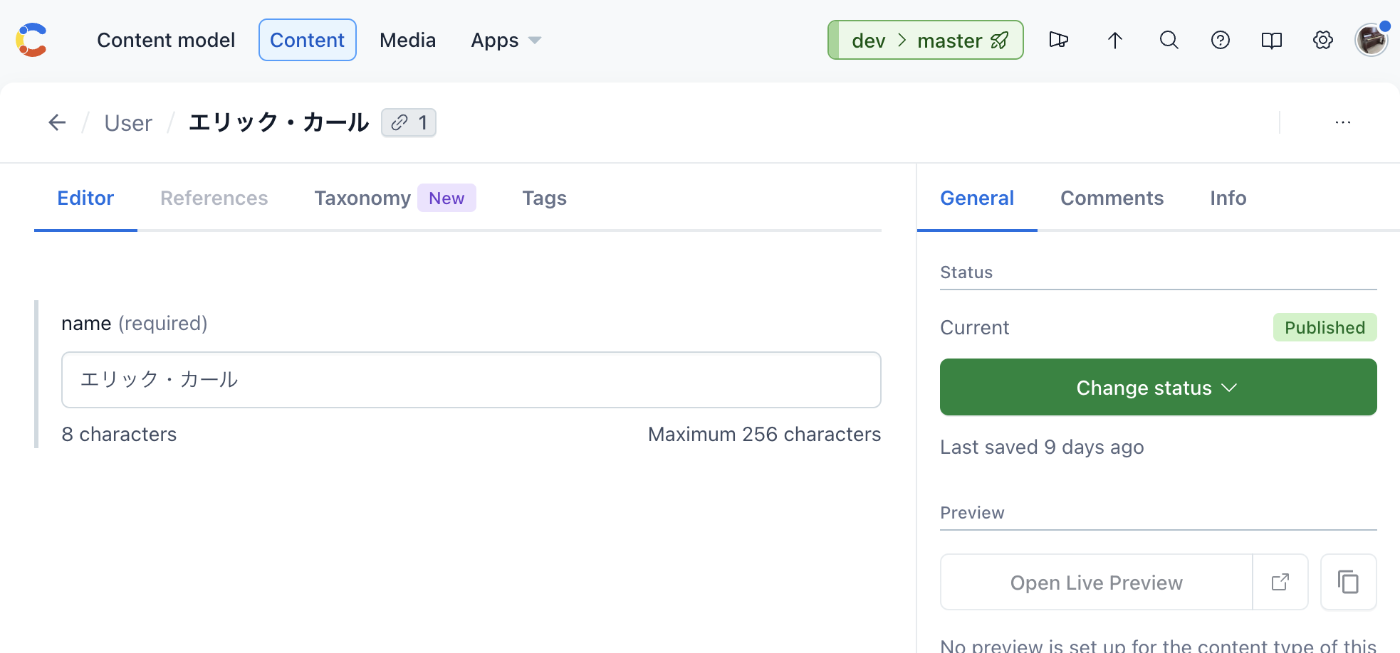This screenshot has height=653, width=1400.
Task: Switch environment via dev > master selector
Action: [925, 40]
